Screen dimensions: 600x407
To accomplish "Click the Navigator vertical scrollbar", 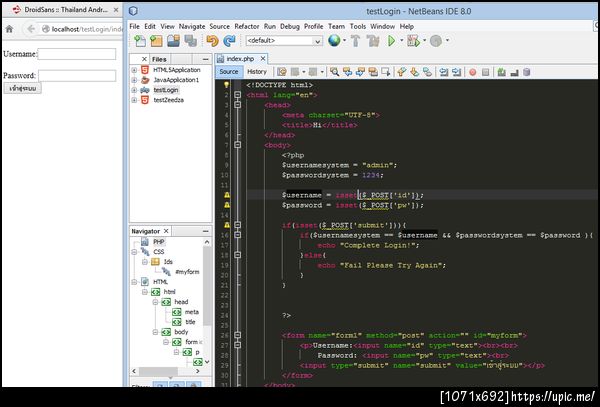I will (x=207, y=285).
